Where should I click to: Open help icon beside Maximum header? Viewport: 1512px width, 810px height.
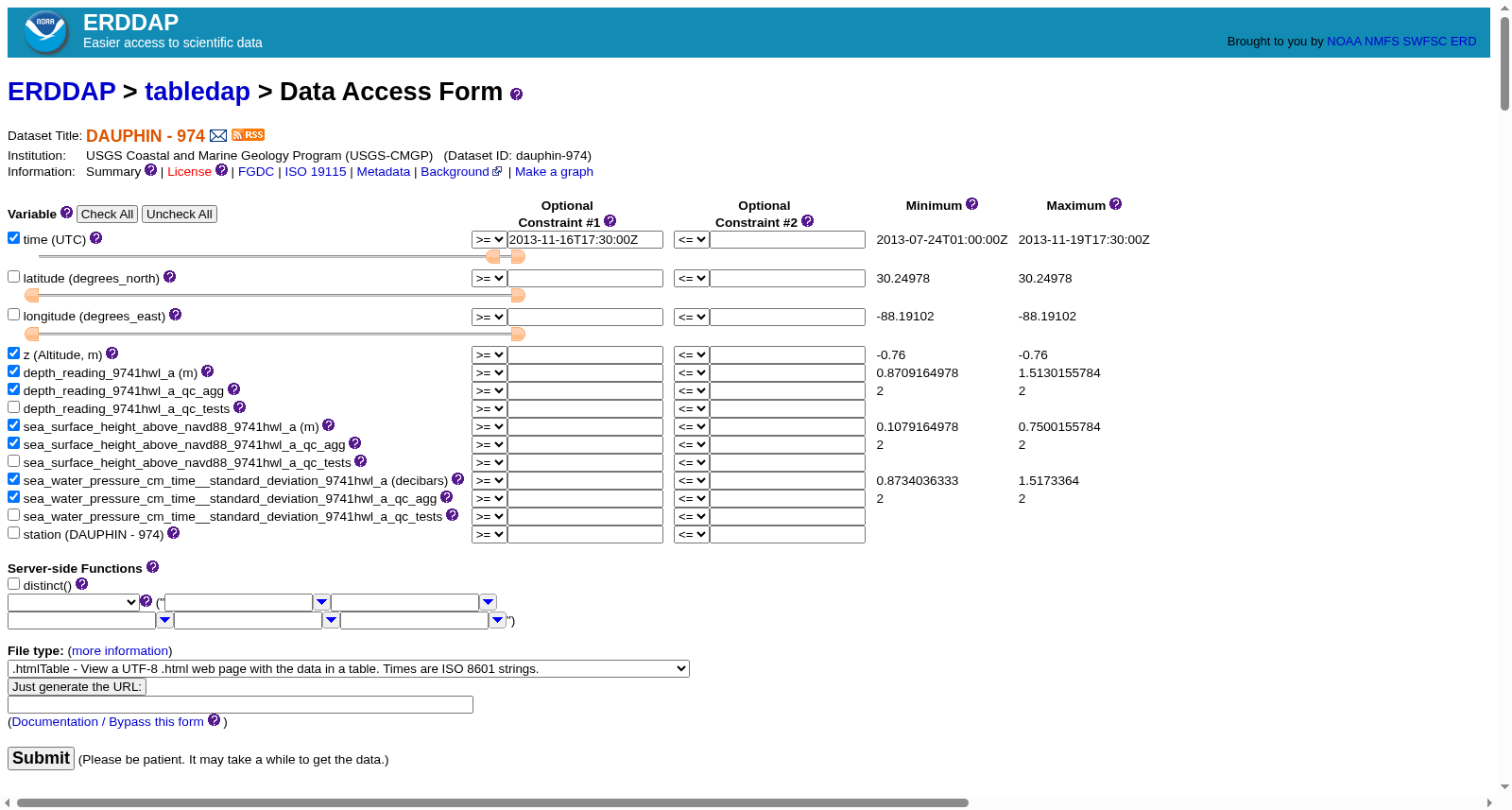[x=1115, y=204]
